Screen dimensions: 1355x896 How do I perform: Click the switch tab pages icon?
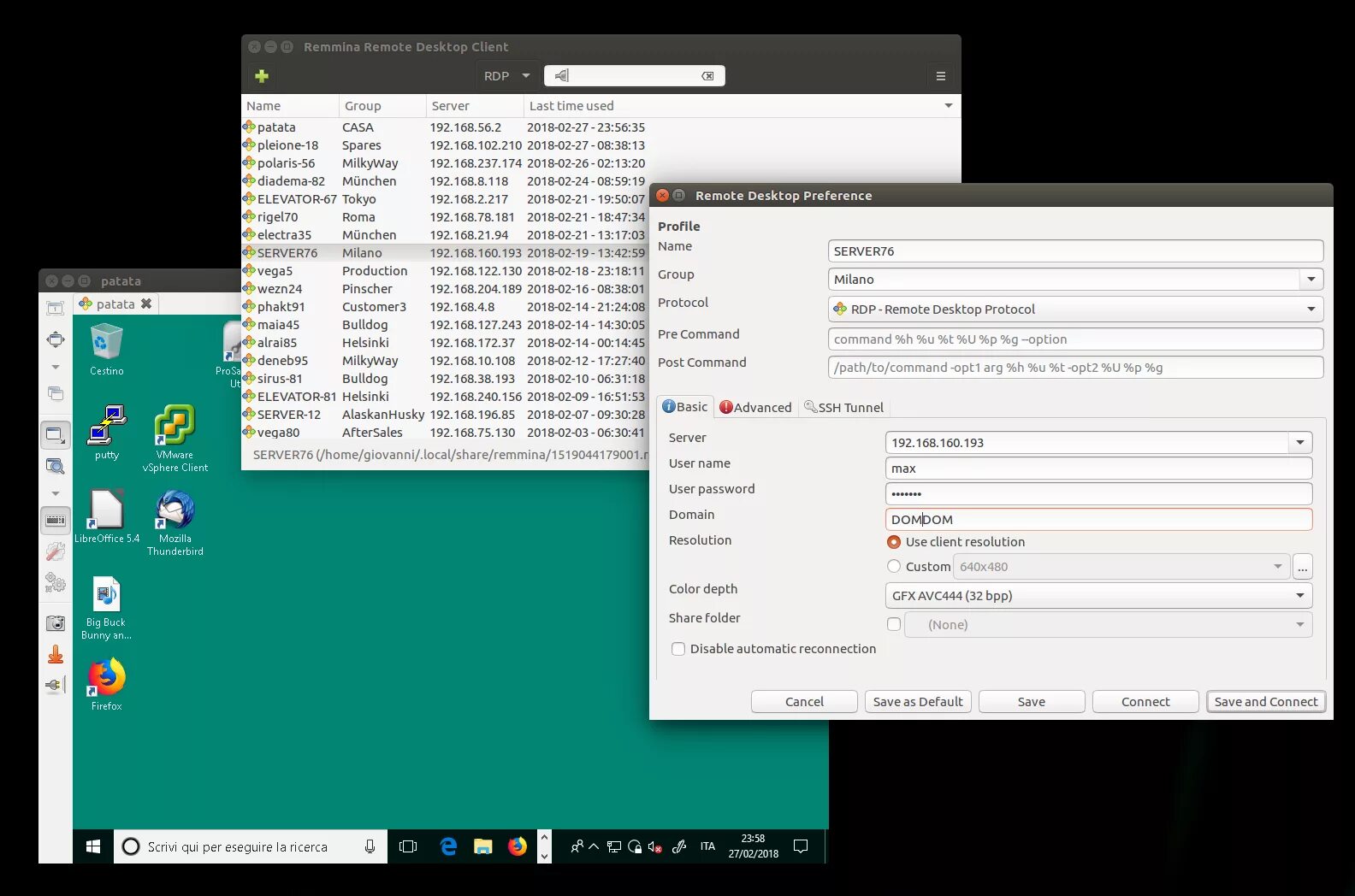(x=56, y=393)
